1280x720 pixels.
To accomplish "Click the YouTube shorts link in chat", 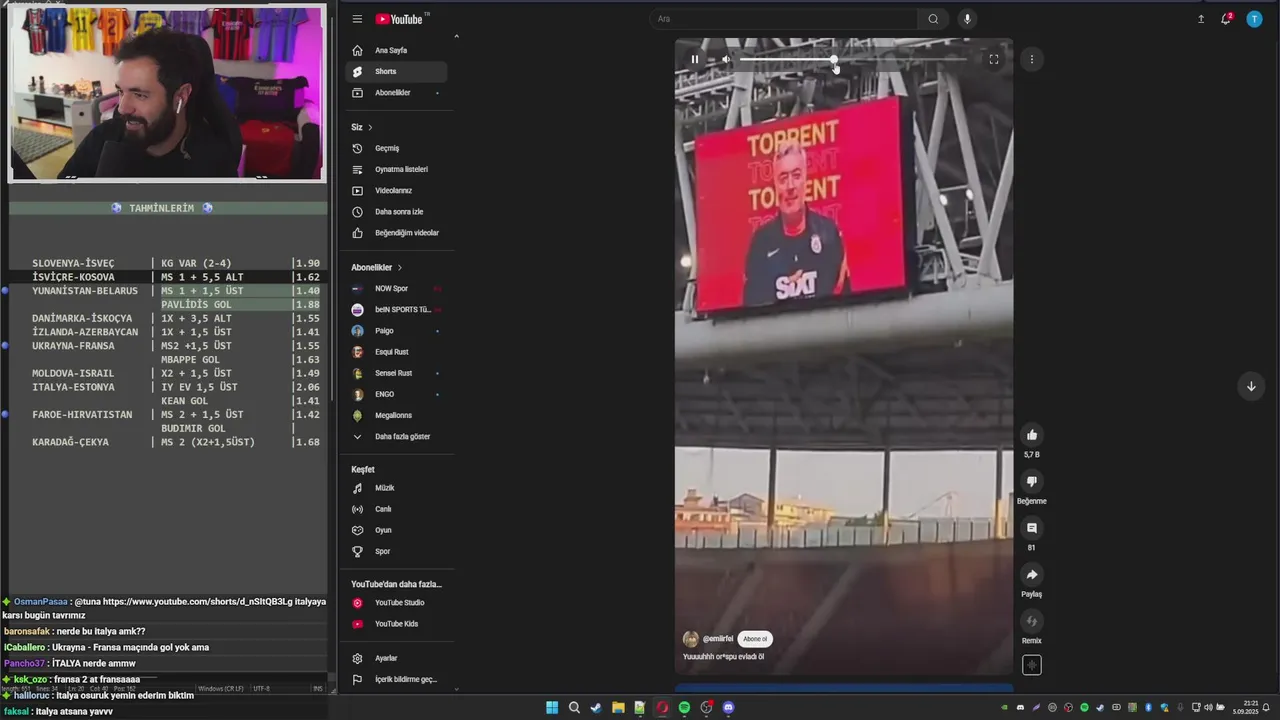I will pos(197,602).
